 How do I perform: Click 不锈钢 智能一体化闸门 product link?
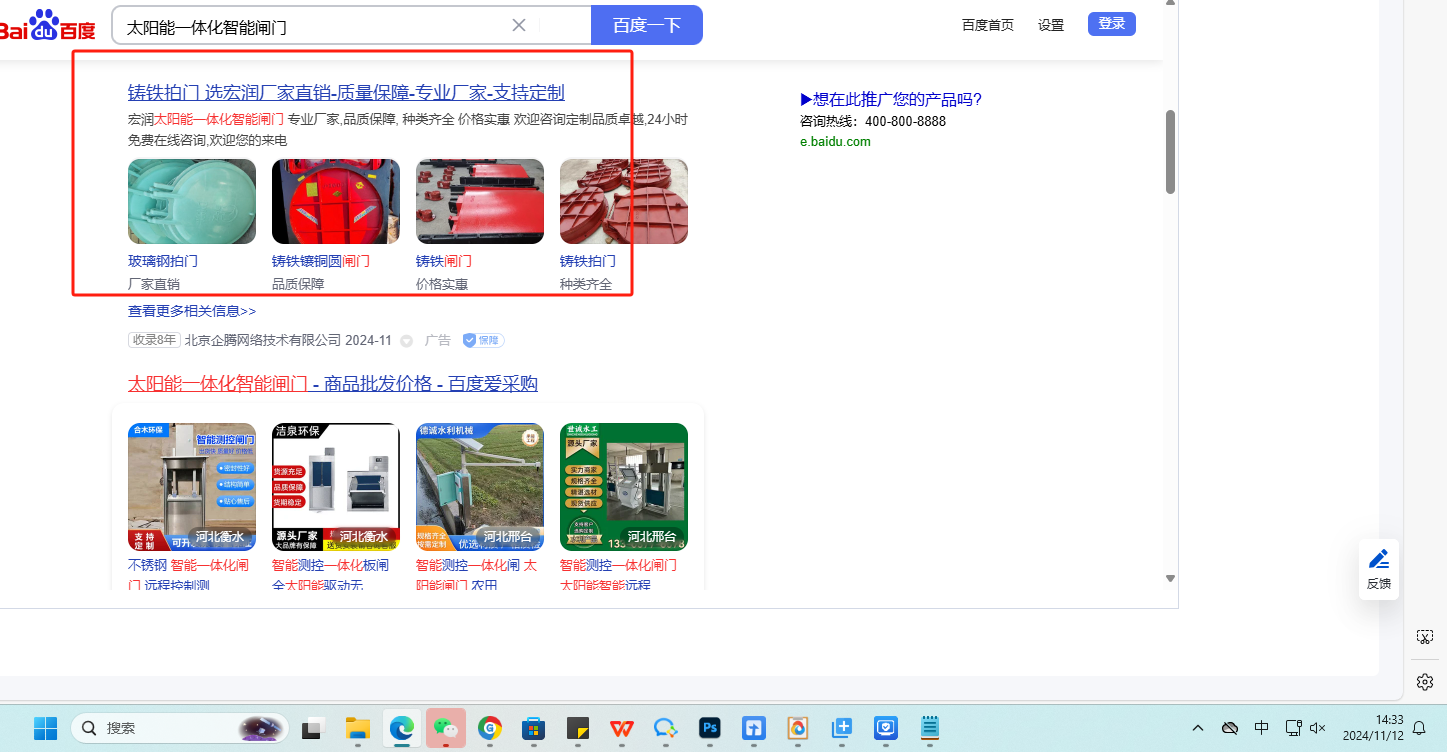coord(188,574)
